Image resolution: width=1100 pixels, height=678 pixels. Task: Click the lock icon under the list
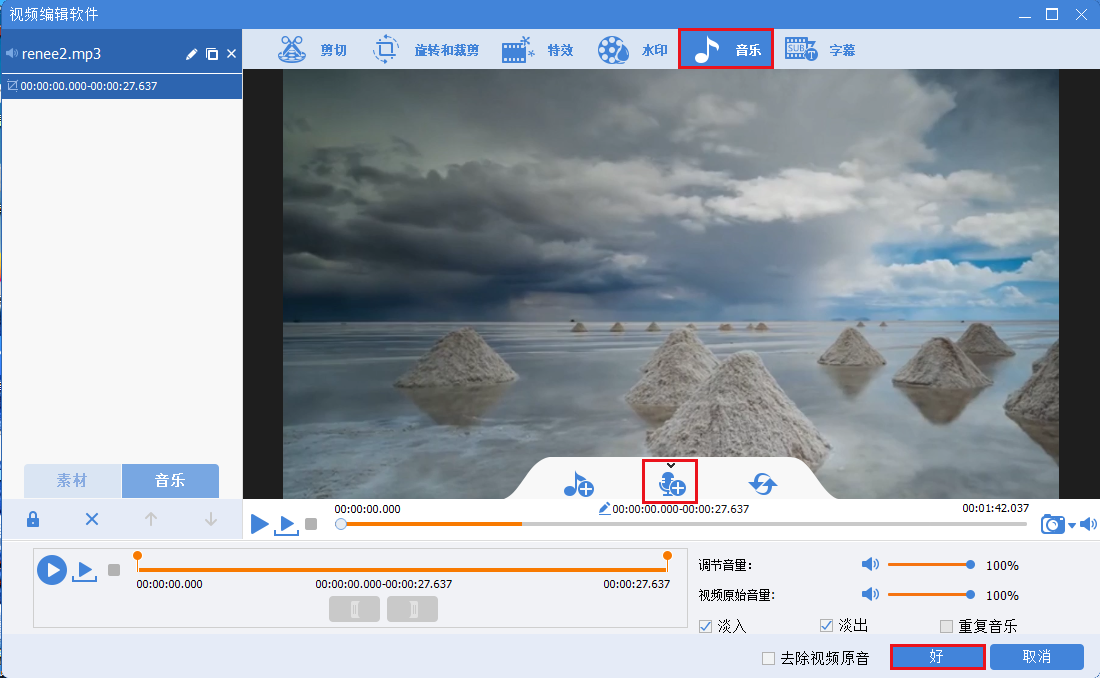coord(33,519)
